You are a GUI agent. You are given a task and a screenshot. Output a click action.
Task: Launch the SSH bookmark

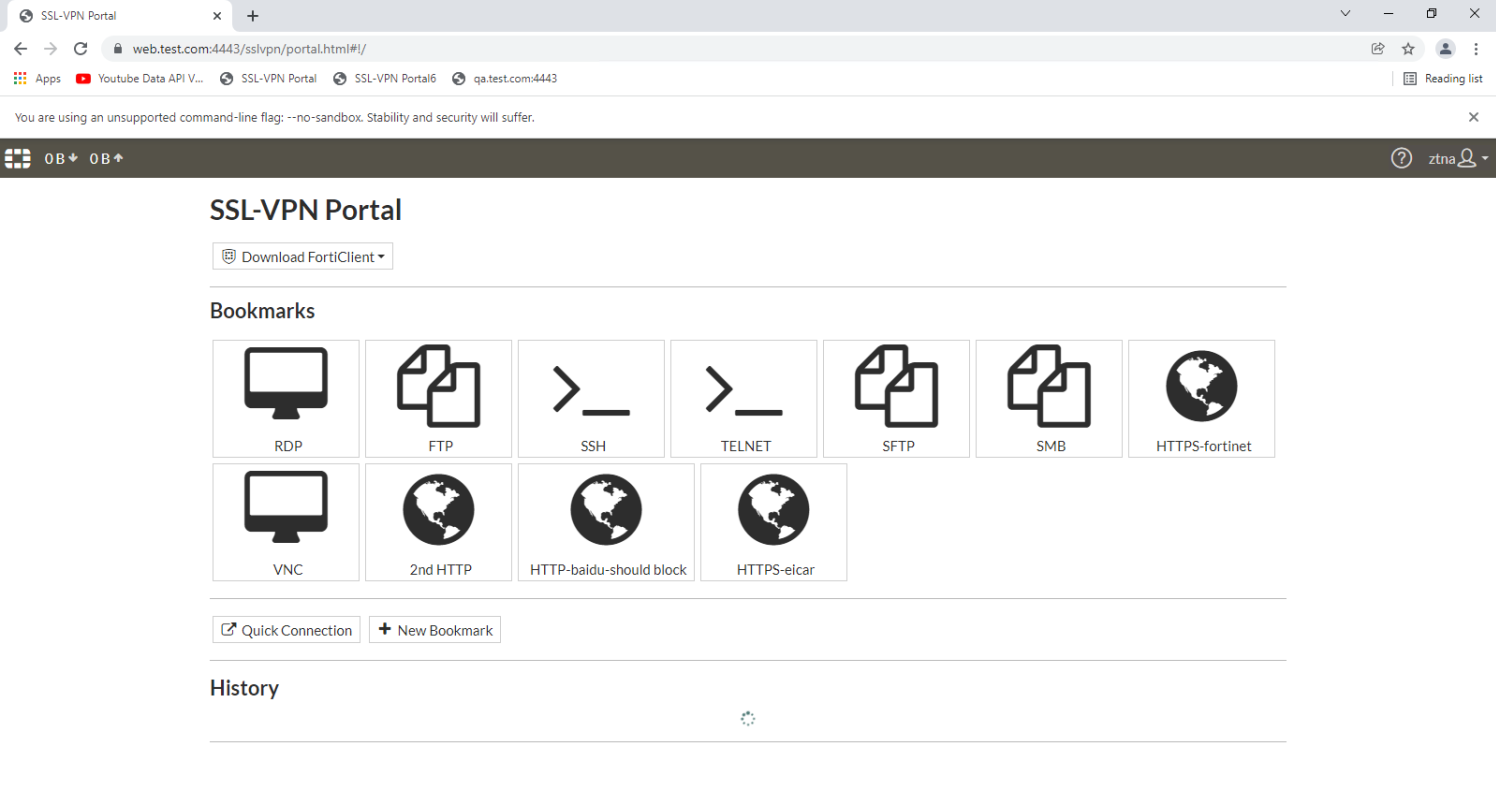pos(591,398)
